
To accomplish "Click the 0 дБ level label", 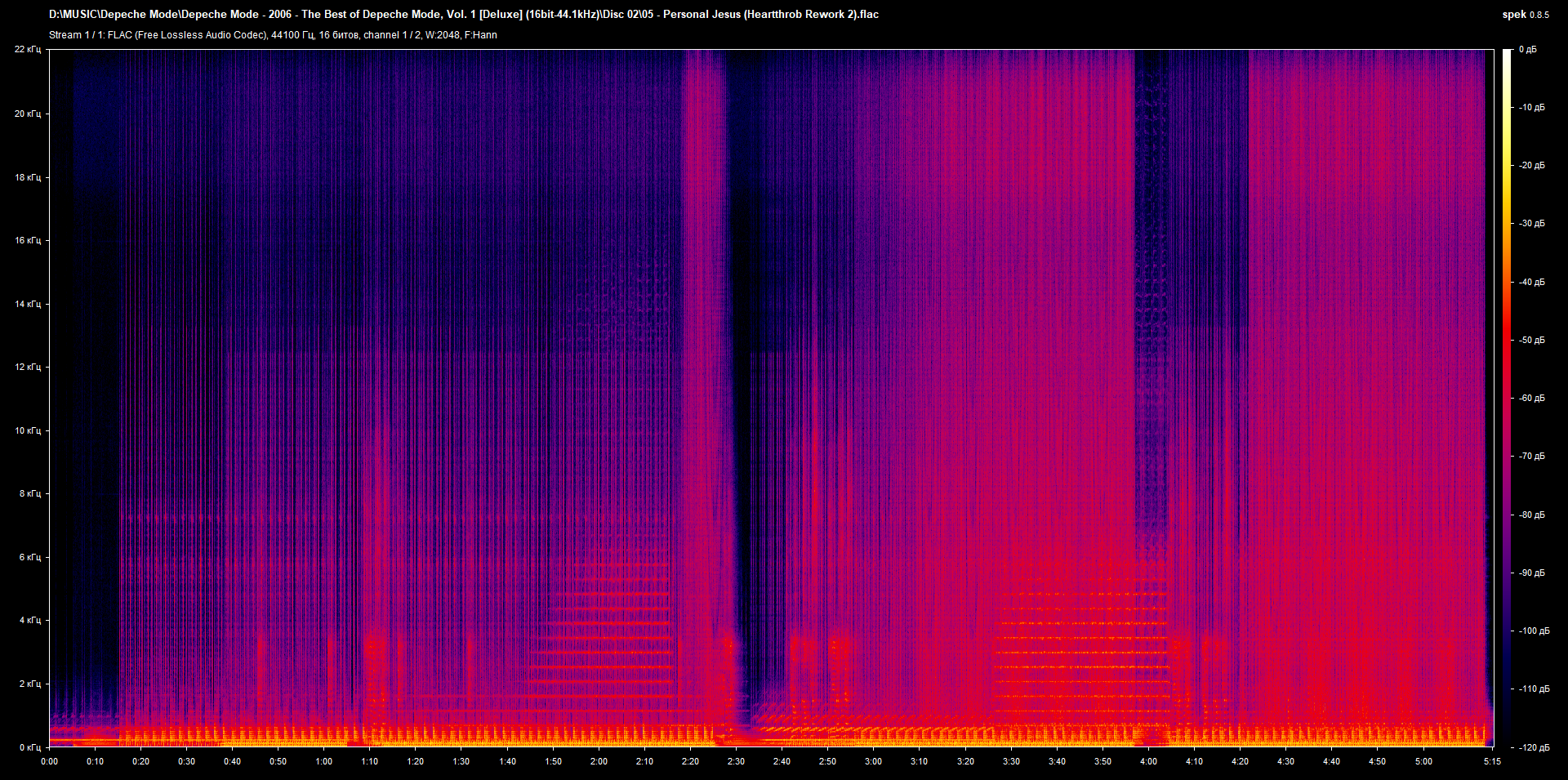I will (x=1527, y=50).
